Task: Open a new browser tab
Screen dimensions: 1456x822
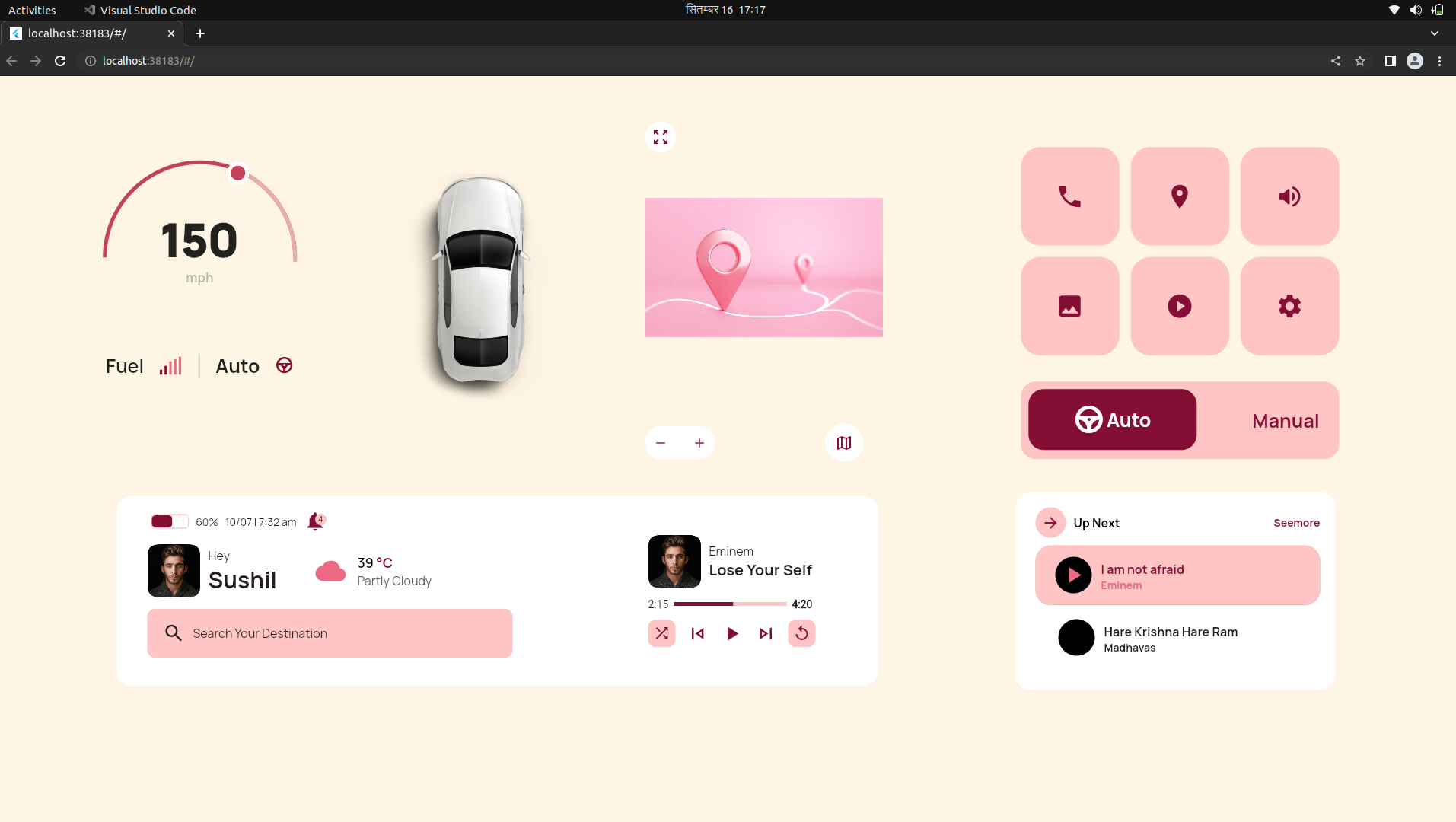Action: pyautogui.click(x=199, y=33)
